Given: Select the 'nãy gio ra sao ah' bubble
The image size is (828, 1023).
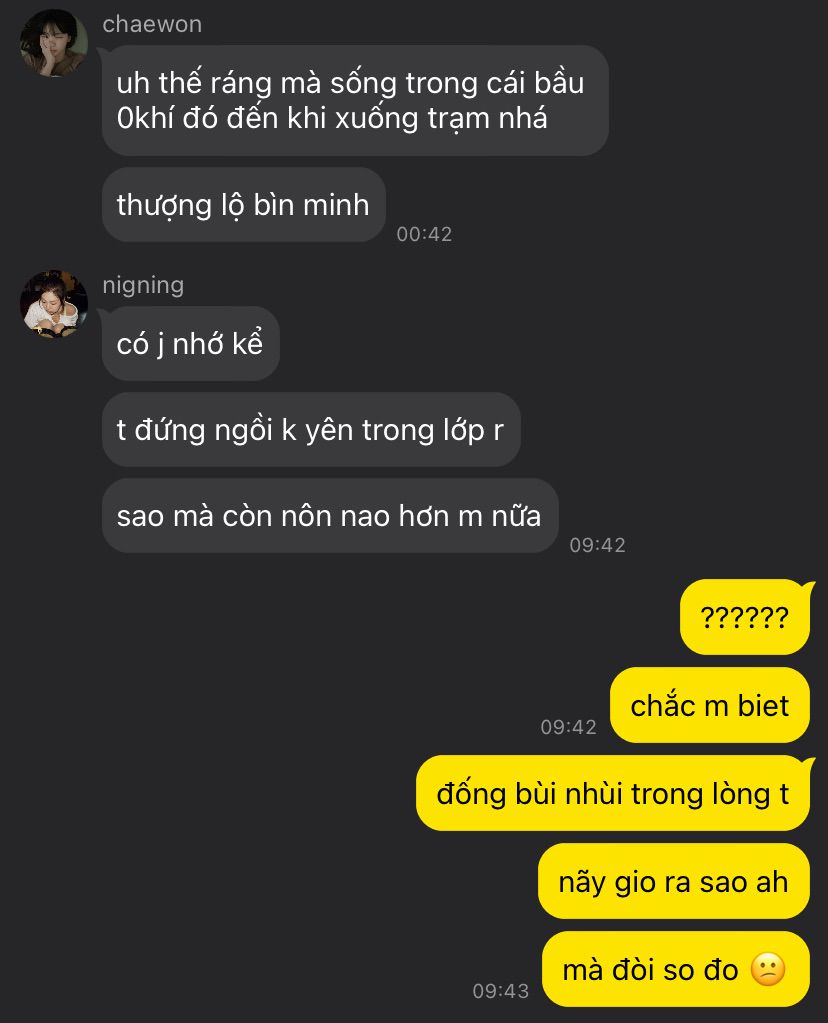Looking at the screenshot, I should pyautogui.click(x=673, y=881).
